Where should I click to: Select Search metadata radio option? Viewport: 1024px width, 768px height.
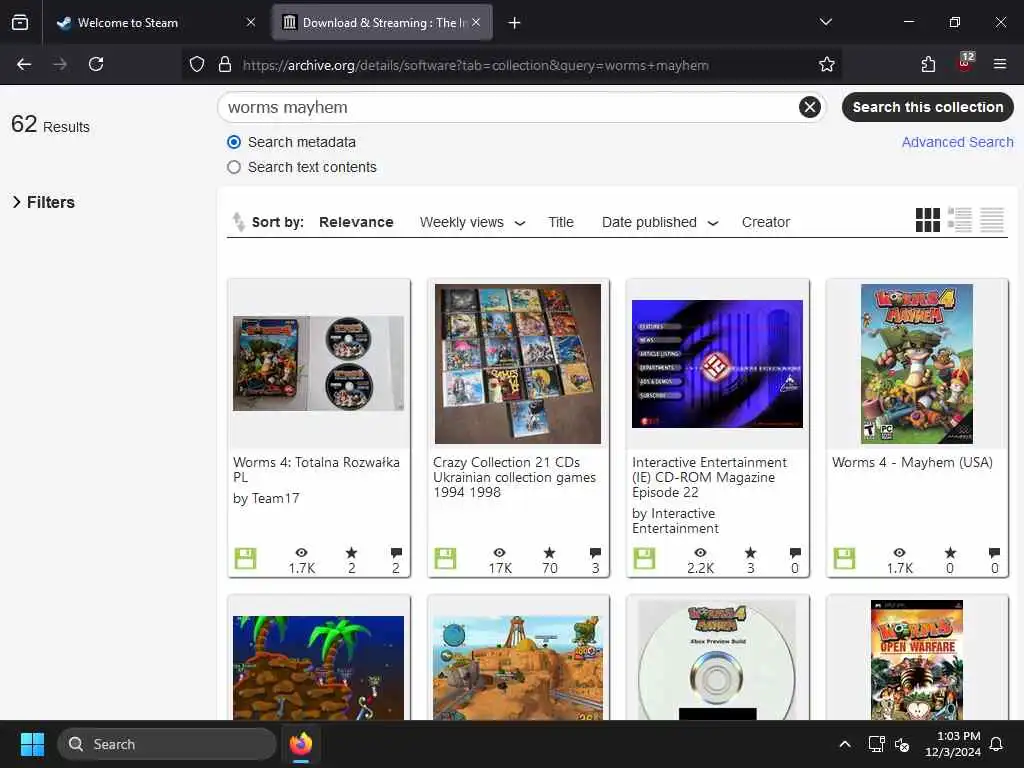click(234, 142)
